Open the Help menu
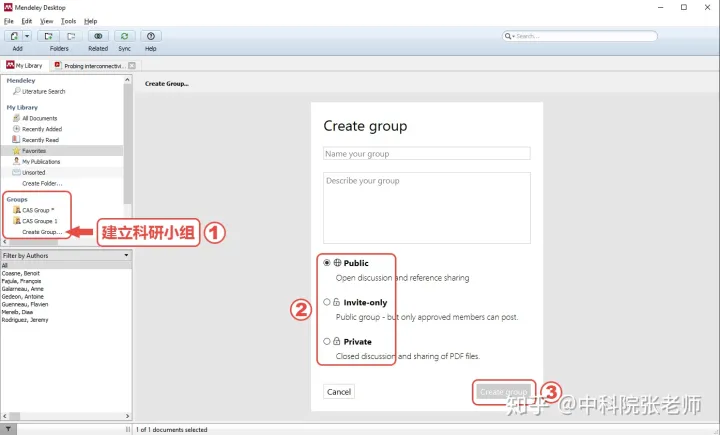The width and height of the screenshot is (720, 435). point(90,21)
